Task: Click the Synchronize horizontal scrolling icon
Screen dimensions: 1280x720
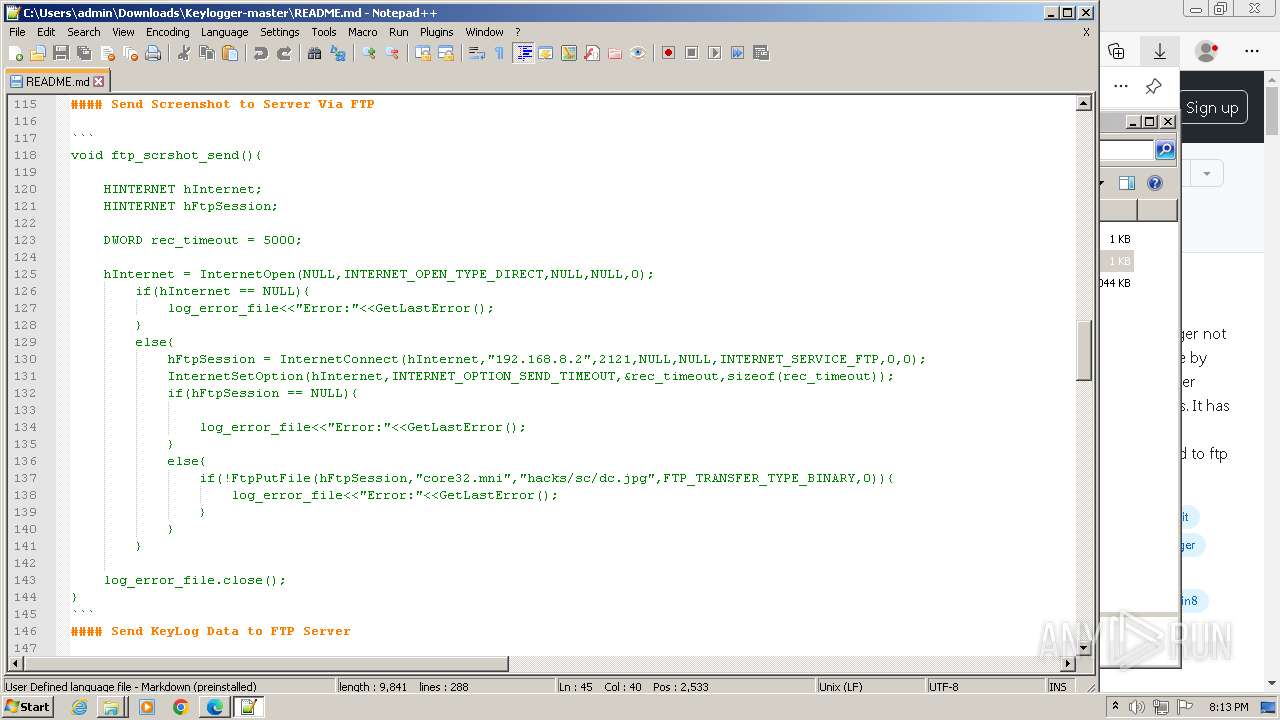Action: (x=446, y=53)
